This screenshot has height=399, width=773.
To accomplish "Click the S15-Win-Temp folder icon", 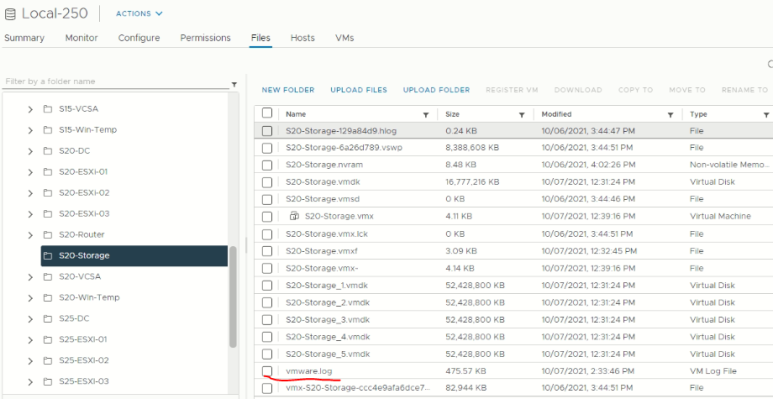I will coord(47,130).
